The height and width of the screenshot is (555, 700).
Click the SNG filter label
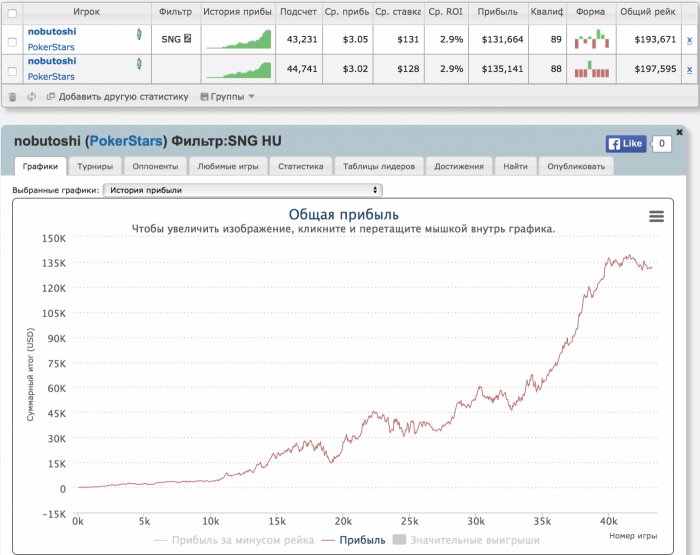(171, 39)
